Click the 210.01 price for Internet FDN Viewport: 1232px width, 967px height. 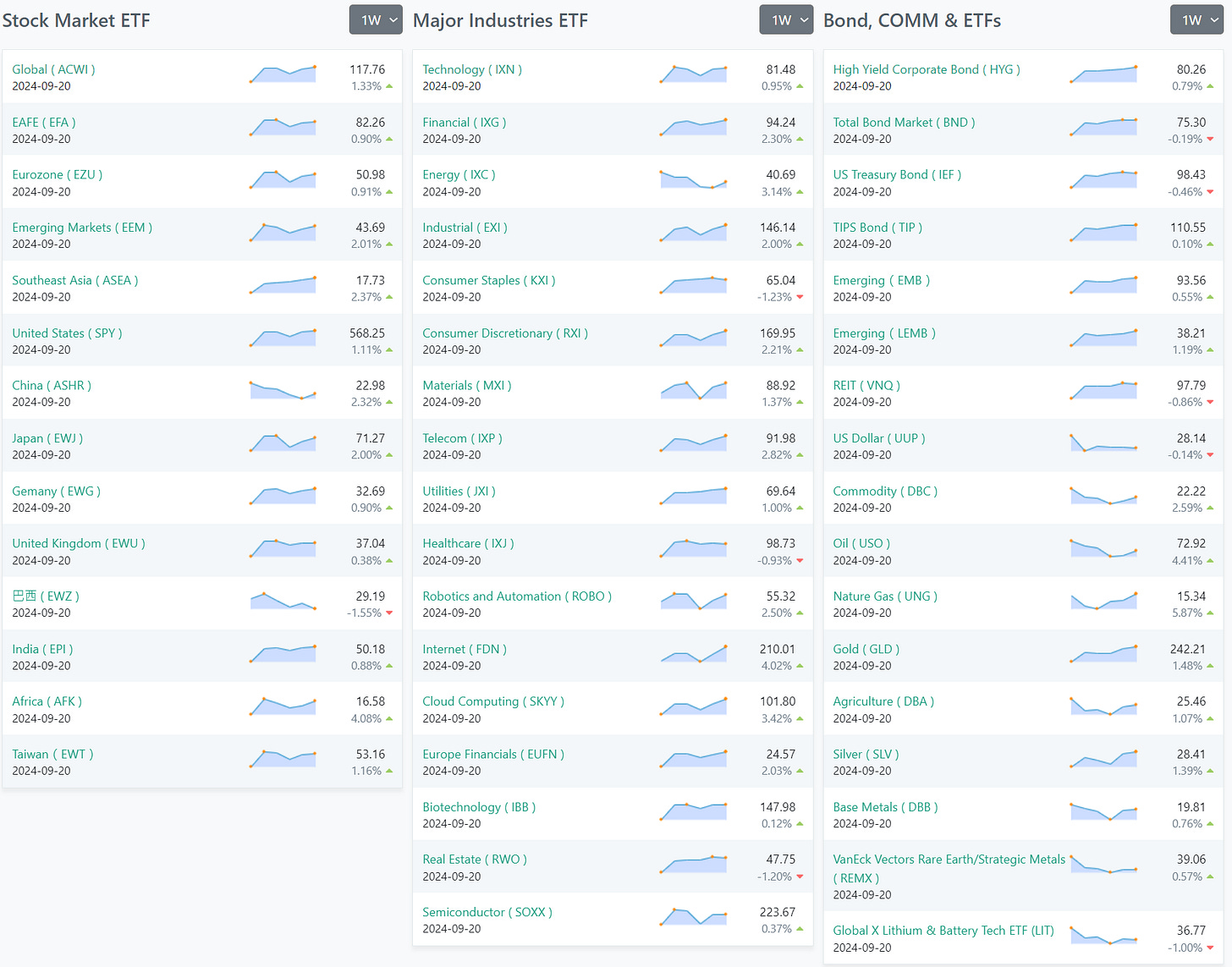click(x=778, y=649)
